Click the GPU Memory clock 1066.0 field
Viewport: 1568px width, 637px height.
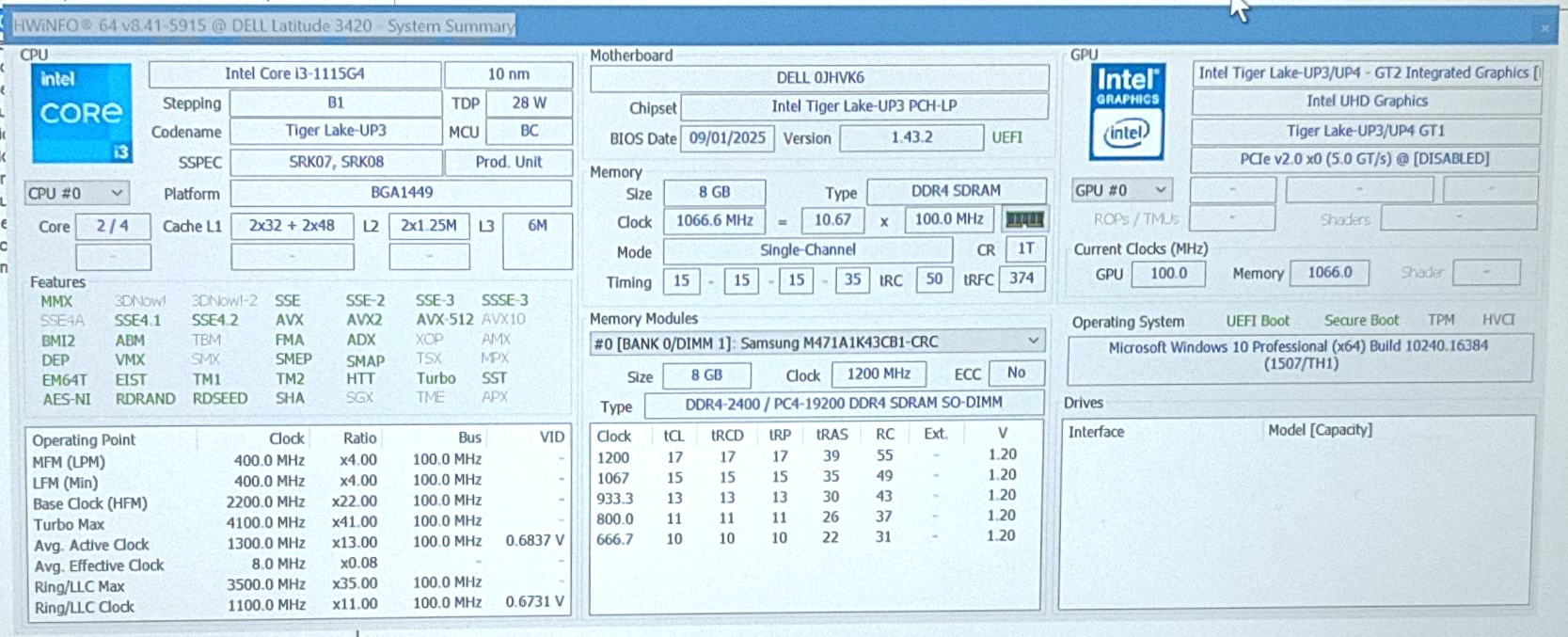tap(1329, 273)
